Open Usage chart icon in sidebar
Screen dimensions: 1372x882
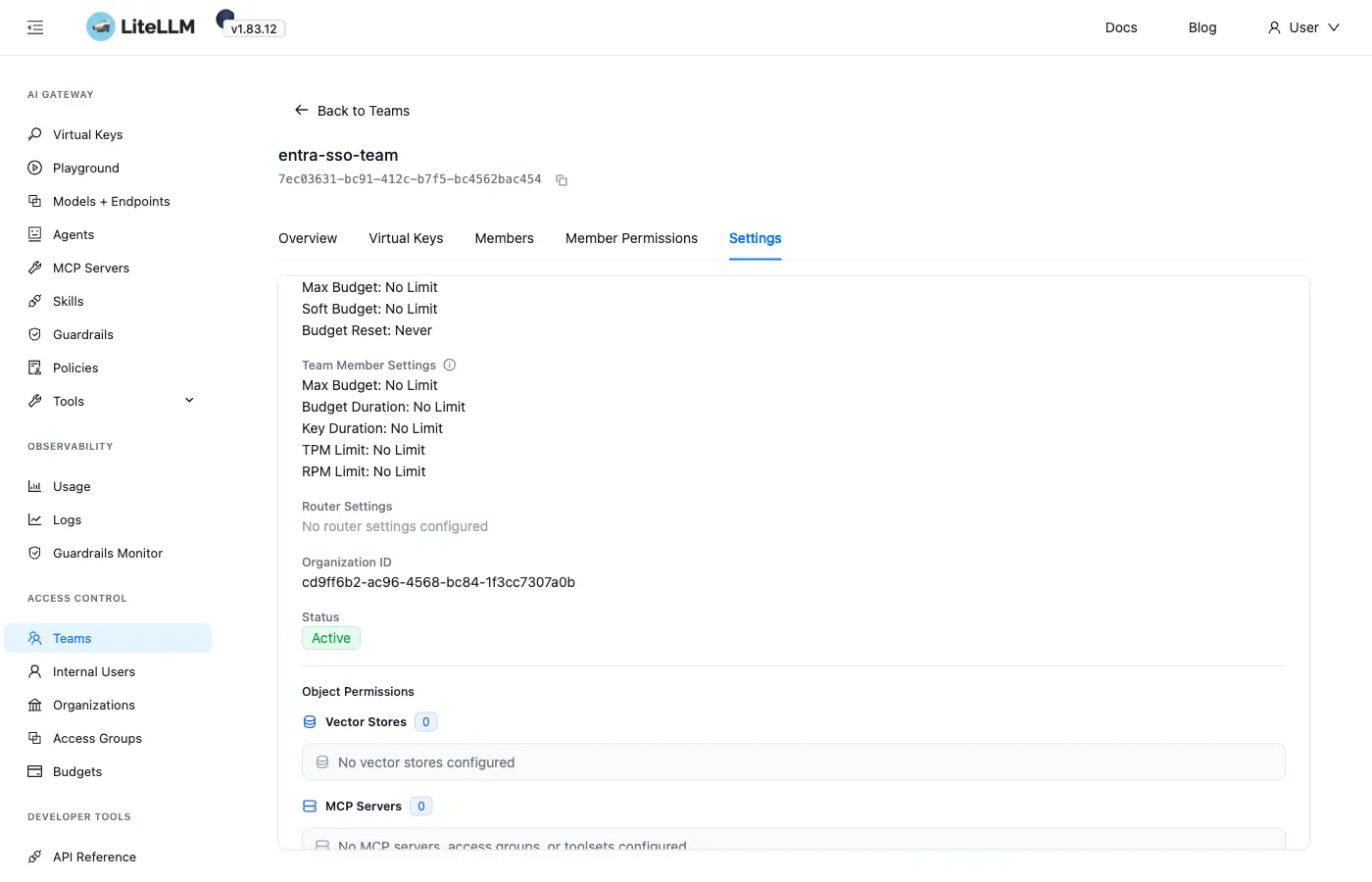click(35, 486)
